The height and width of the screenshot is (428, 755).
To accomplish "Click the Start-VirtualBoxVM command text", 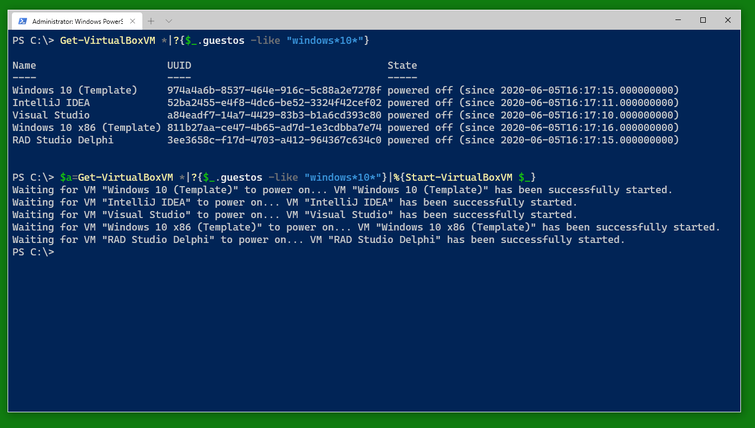I will click(x=459, y=178).
